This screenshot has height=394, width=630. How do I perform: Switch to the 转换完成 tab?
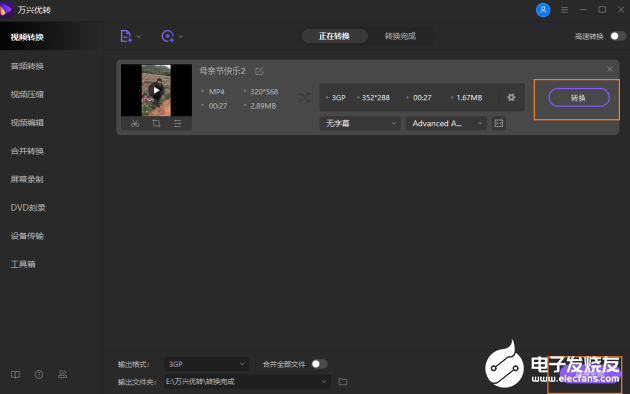click(400, 36)
